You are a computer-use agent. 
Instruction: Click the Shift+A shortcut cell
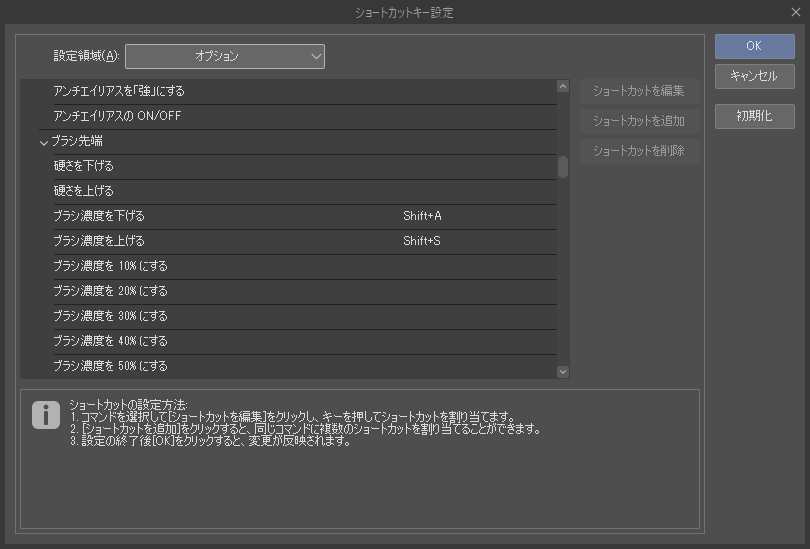[422, 216]
